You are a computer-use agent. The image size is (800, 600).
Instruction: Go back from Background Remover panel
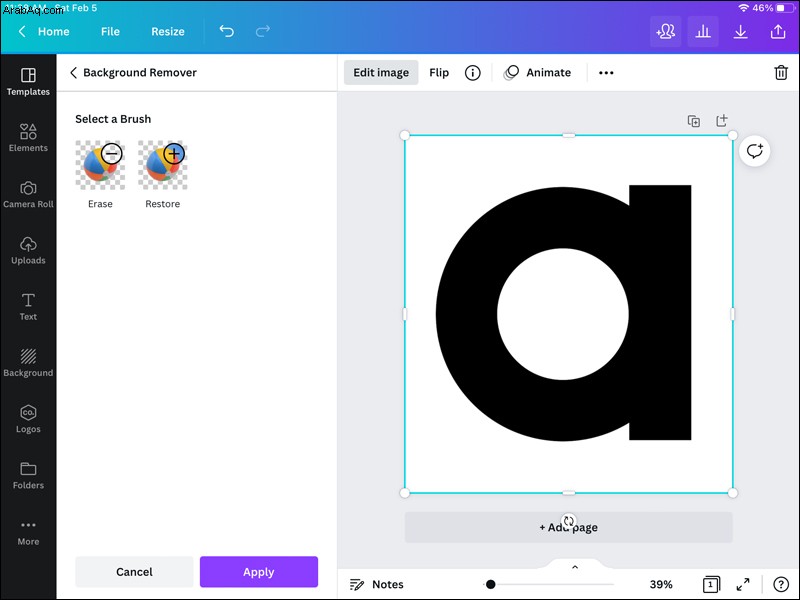73,72
